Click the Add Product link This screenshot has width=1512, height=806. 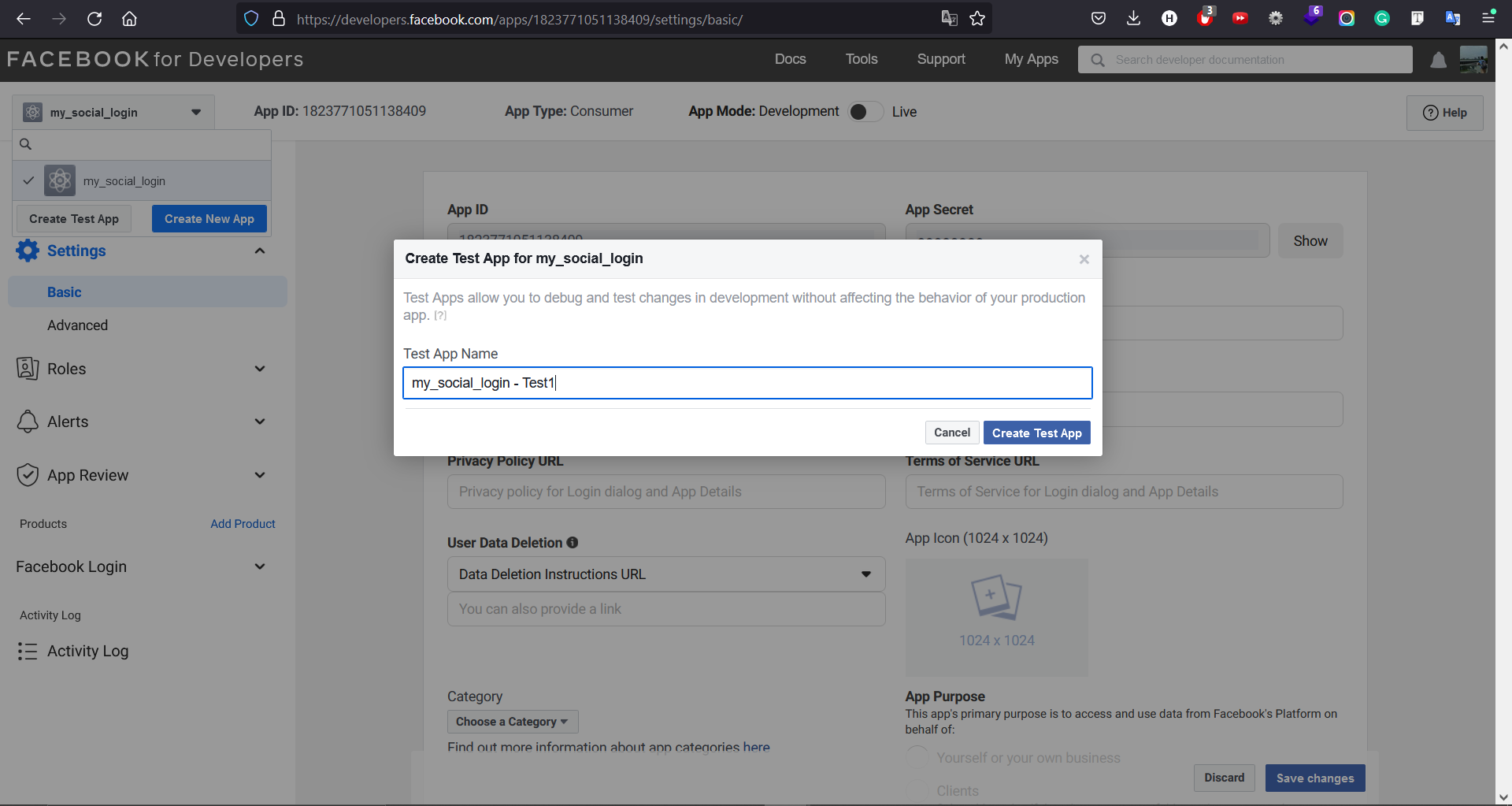(243, 524)
